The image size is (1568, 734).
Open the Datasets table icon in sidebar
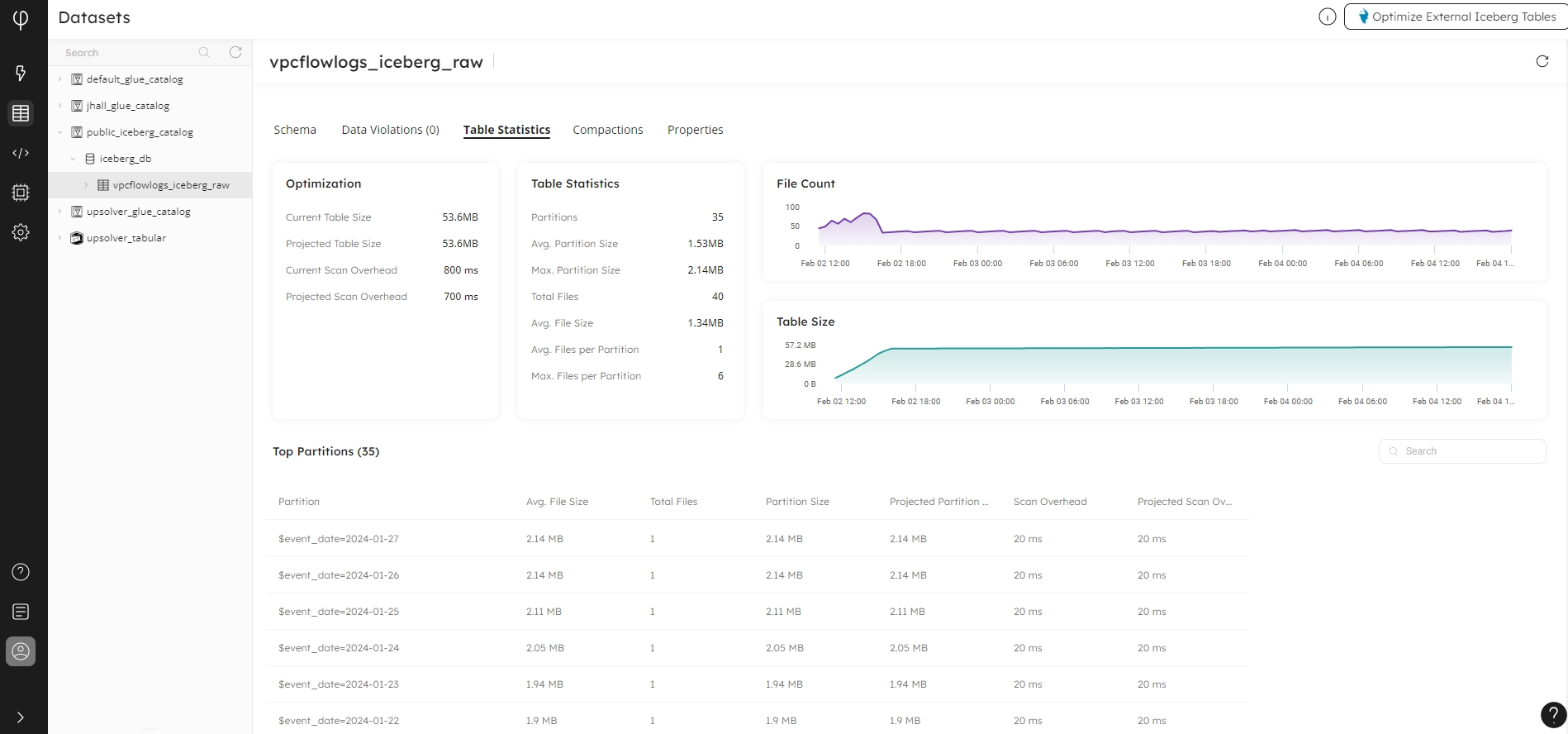21,113
